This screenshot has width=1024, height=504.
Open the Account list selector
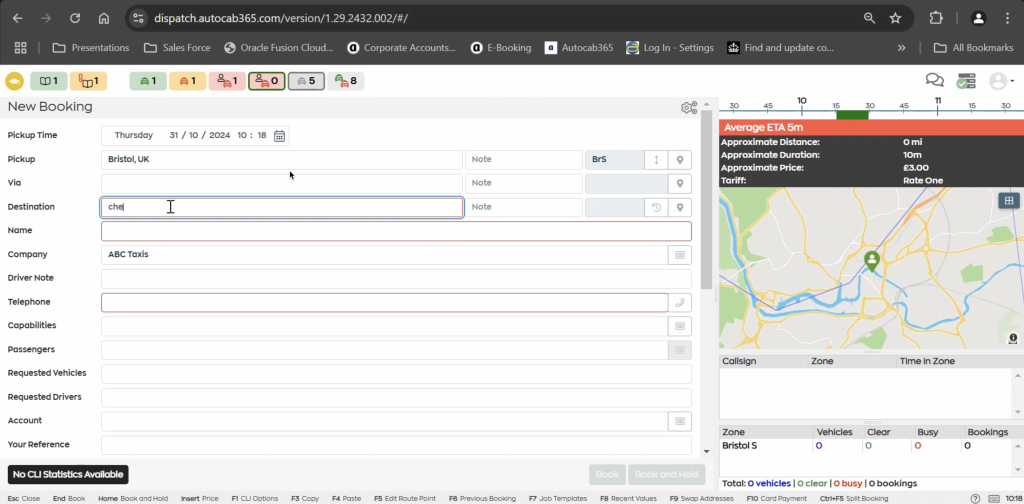point(680,421)
